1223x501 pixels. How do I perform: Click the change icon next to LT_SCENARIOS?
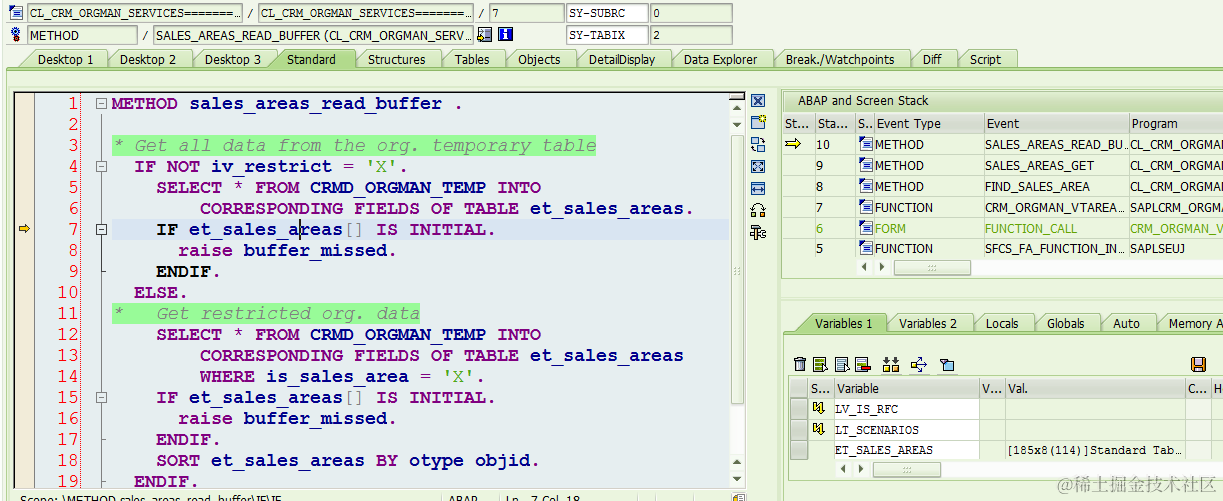pyautogui.click(x=820, y=430)
